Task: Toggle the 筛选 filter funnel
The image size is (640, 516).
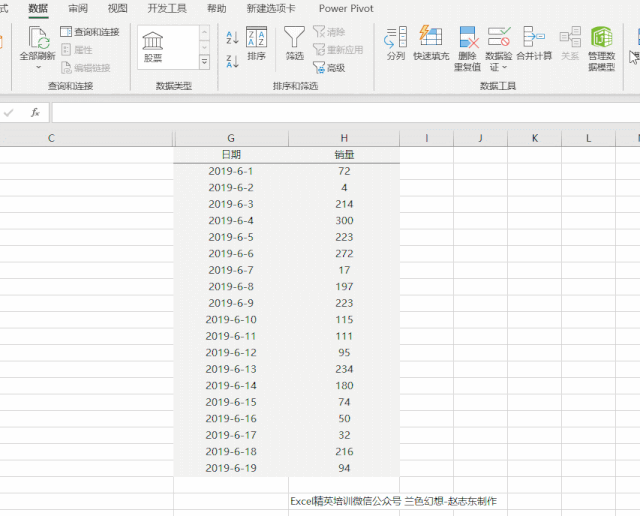Action: (294, 44)
